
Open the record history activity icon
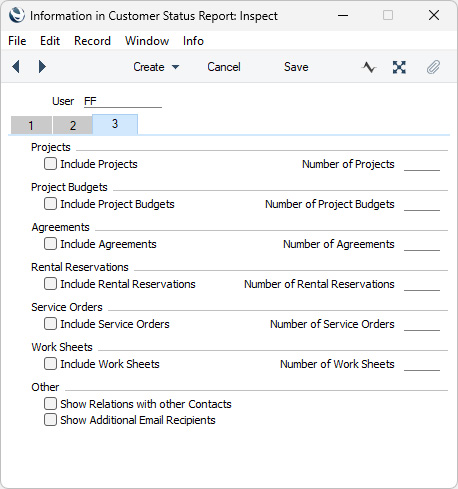(x=369, y=67)
